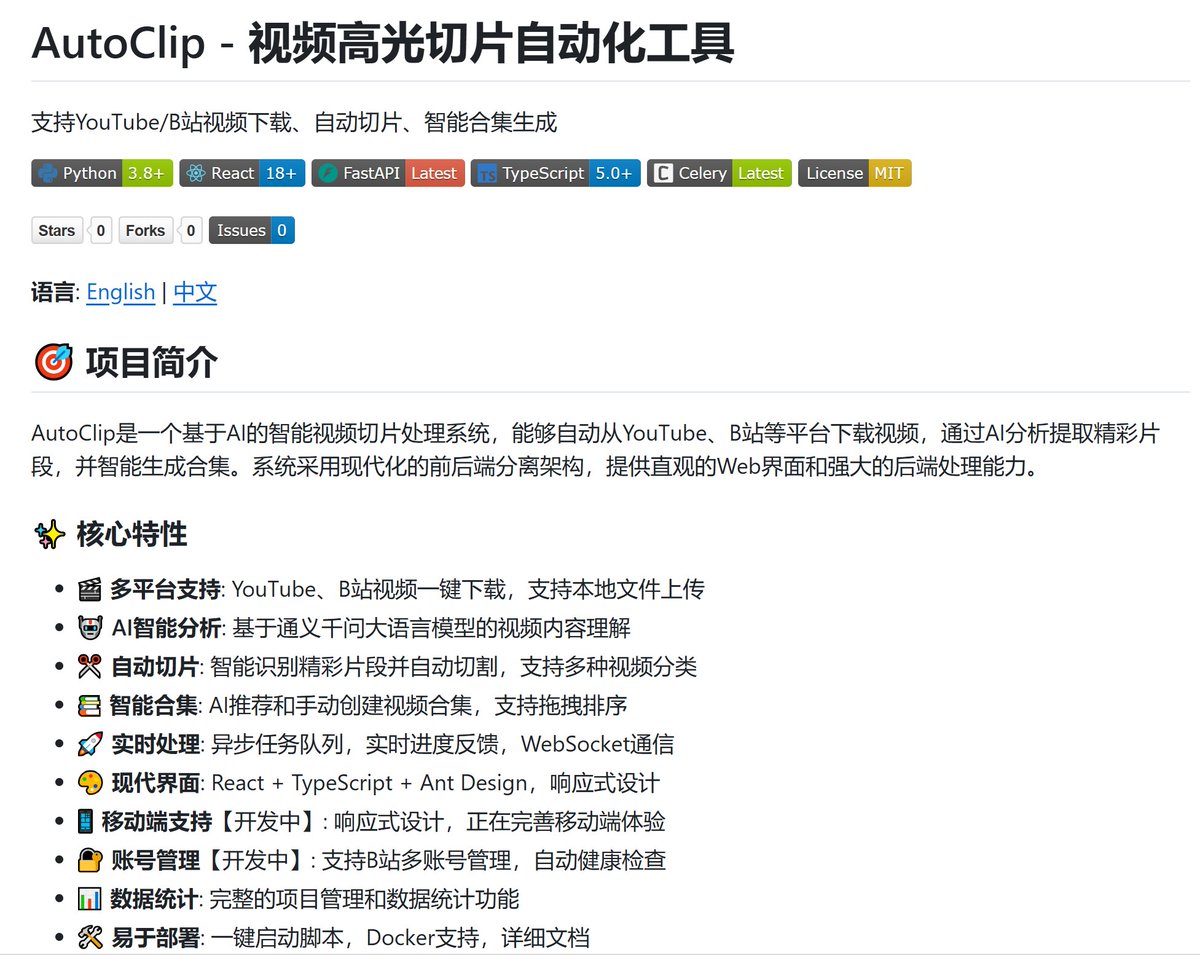Switch language to English

[121, 292]
